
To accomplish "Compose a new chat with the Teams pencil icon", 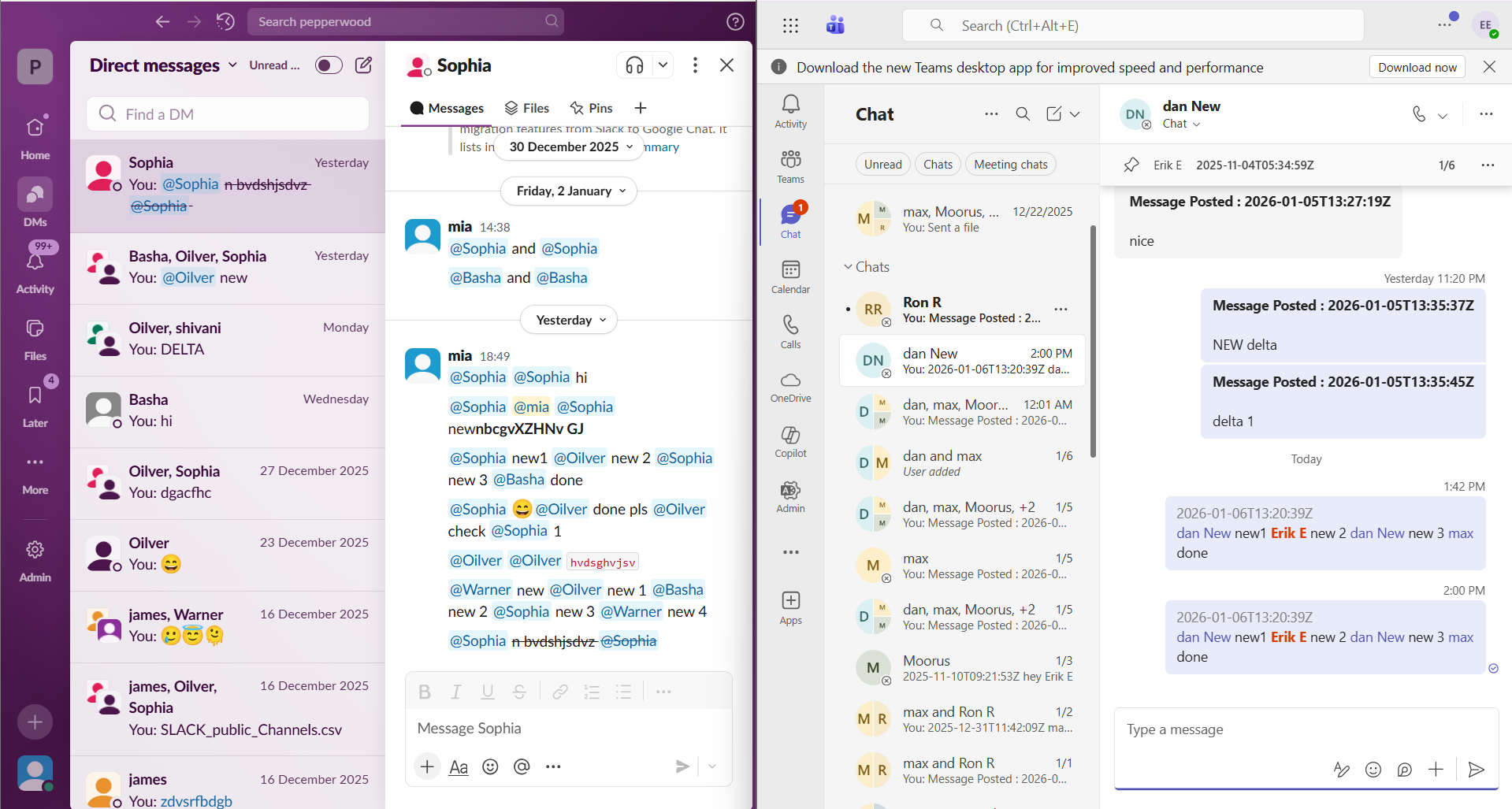I will pyautogui.click(x=1054, y=113).
